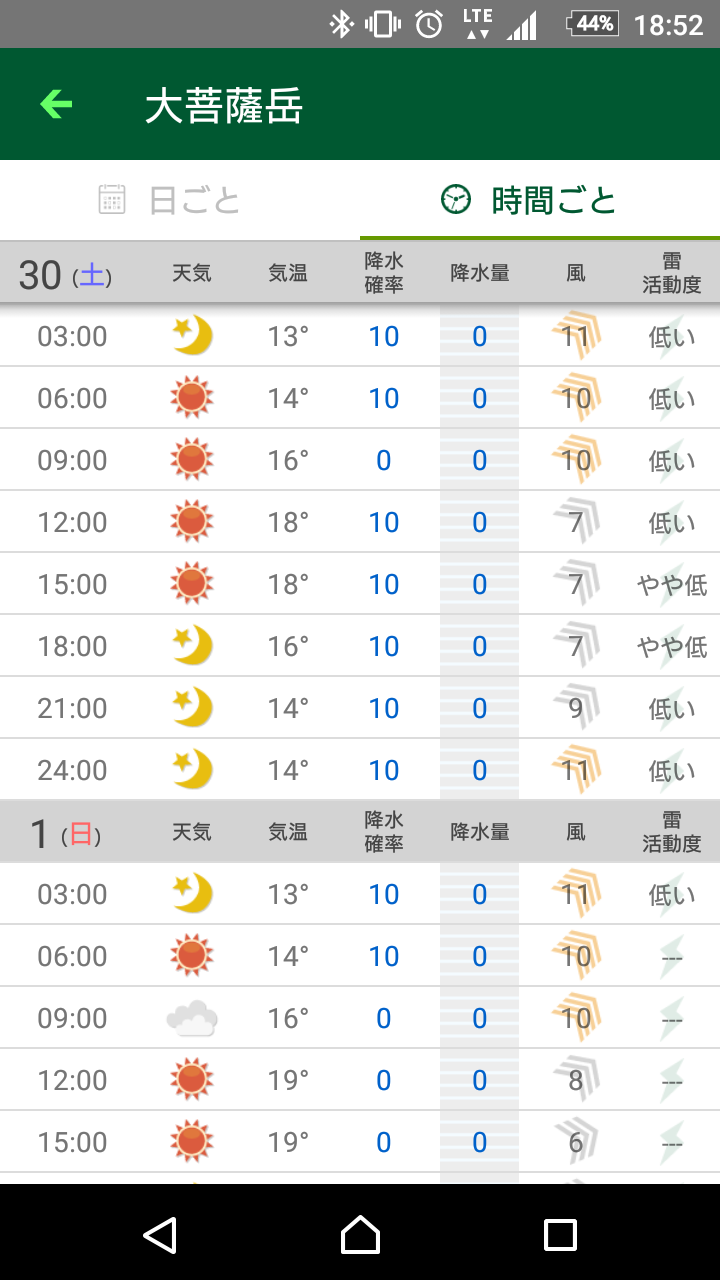
Task: Tap moon icon for Saturday 03:00
Action: pyautogui.click(x=192, y=336)
